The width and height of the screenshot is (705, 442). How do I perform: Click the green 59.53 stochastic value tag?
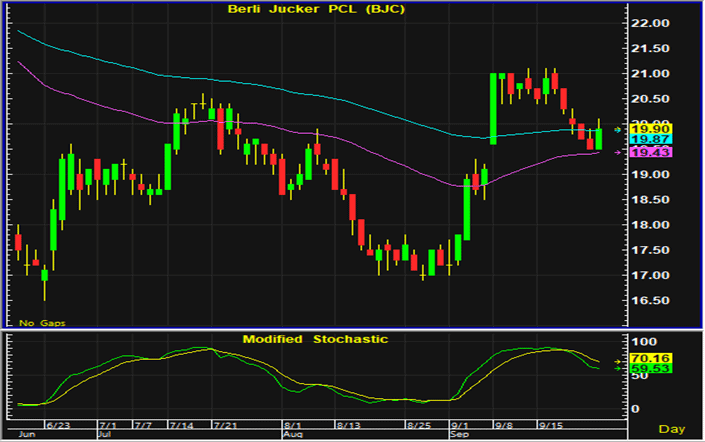654,368
